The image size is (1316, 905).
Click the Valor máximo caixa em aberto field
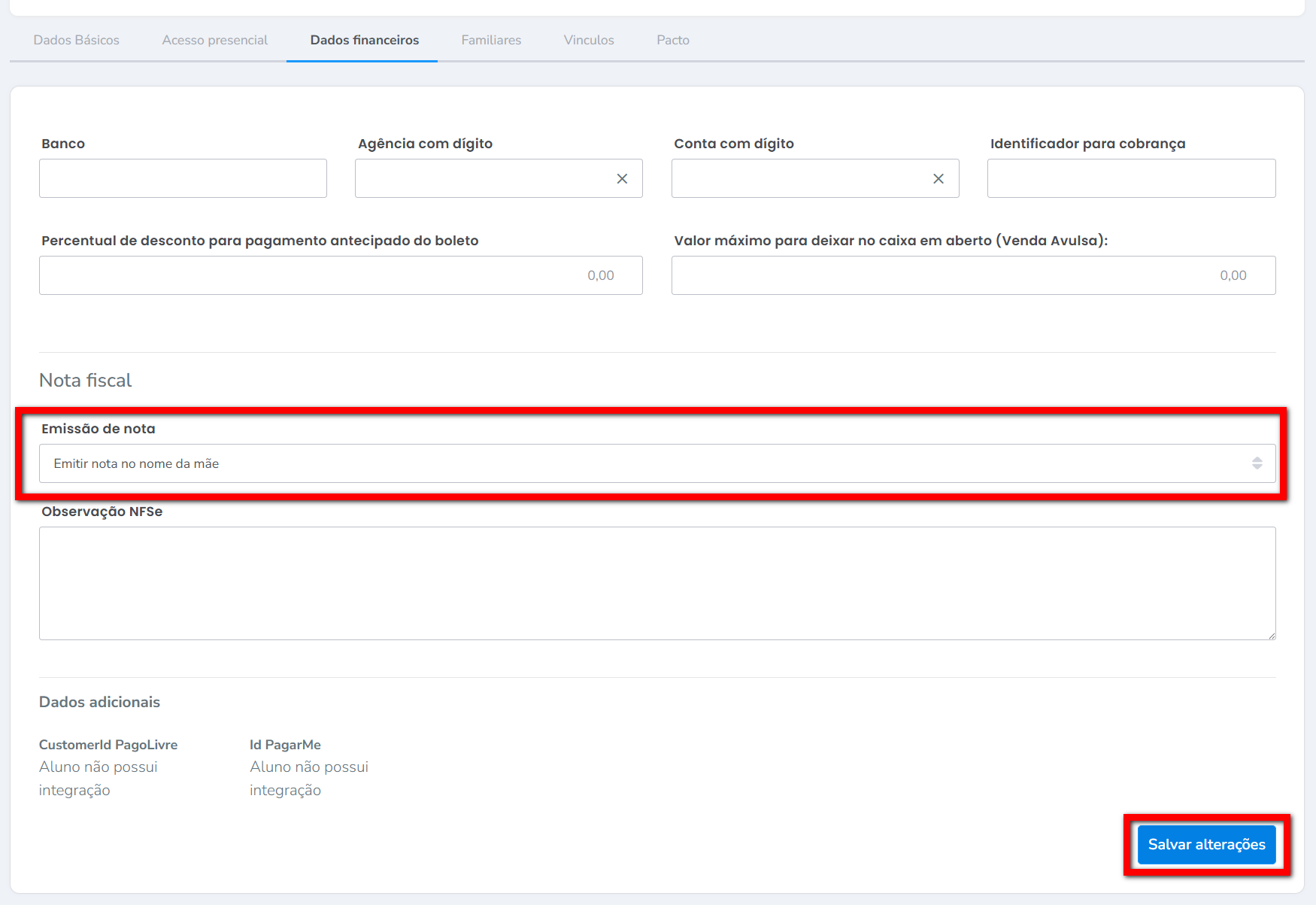(x=973, y=275)
